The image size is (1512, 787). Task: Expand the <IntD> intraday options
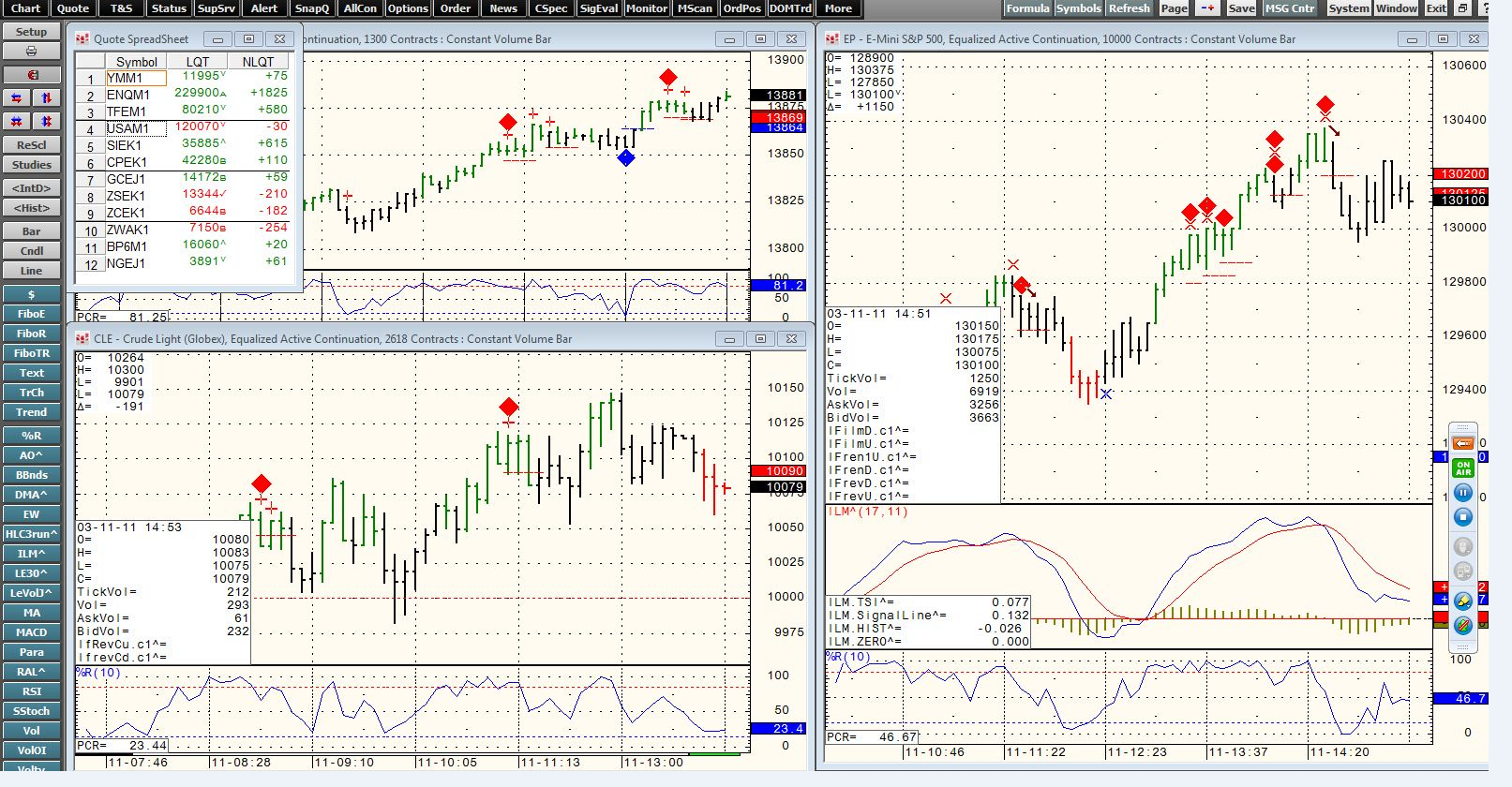point(31,188)
